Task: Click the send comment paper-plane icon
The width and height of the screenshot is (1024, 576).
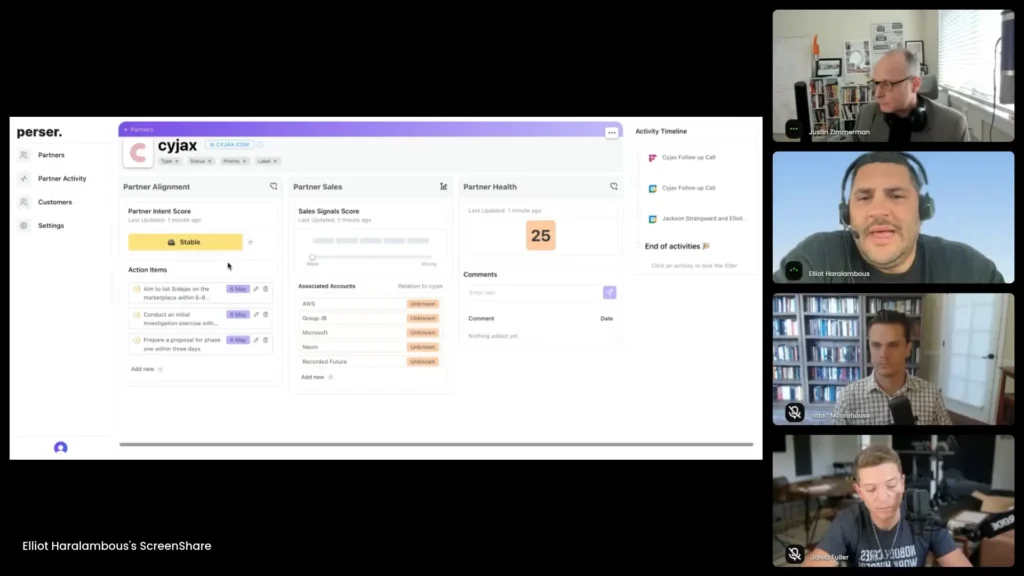Action: pyautogui.click(x=609, y=292)
